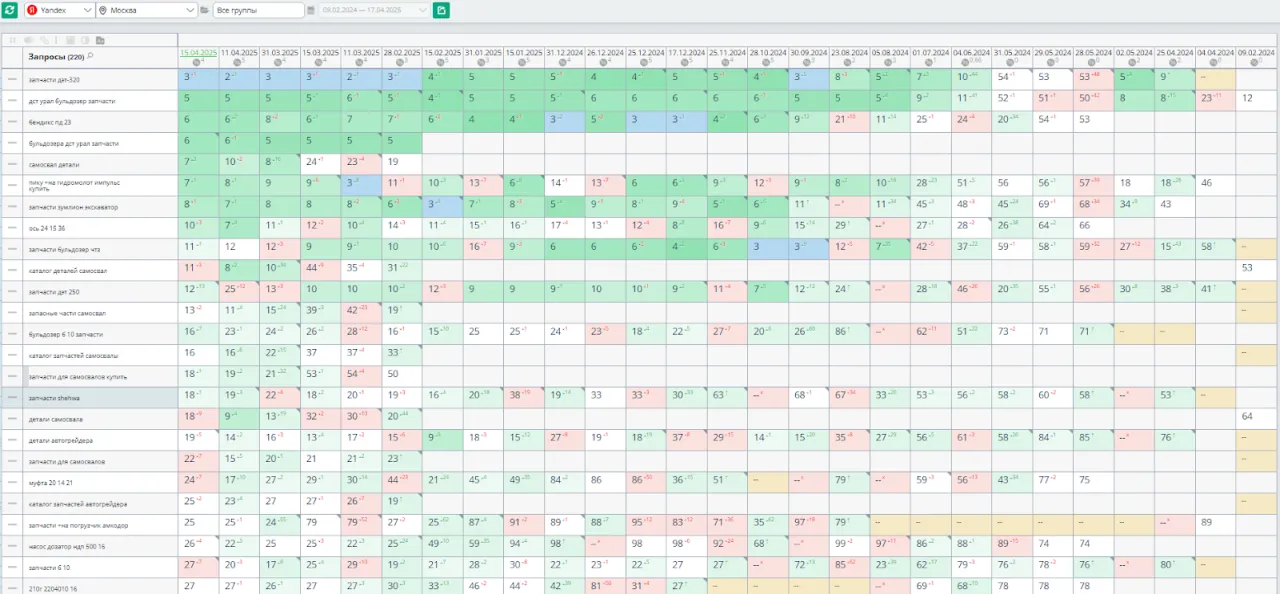Image resolution: width=1280 pixels, height=594 pixels.
Task: Click the indicator icon under 11.04.2025 date
Action: tap(239, 62)
